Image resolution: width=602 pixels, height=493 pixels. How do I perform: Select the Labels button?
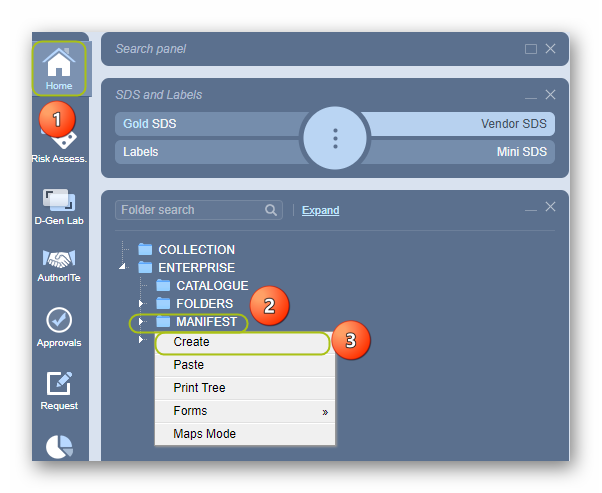[x=209, y=152]
